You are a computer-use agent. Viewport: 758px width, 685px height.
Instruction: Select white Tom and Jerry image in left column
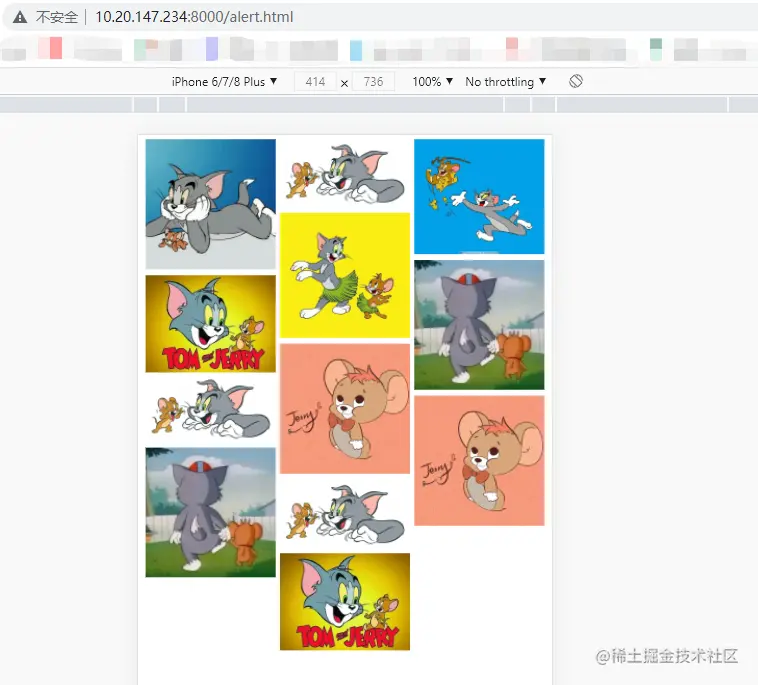pos(211,410)
